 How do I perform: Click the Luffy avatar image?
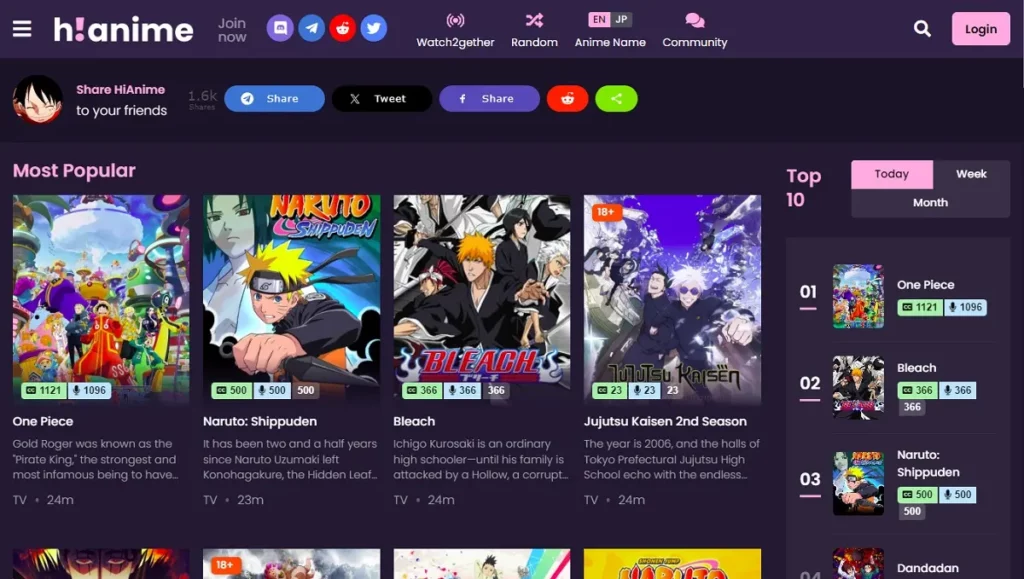38,99
